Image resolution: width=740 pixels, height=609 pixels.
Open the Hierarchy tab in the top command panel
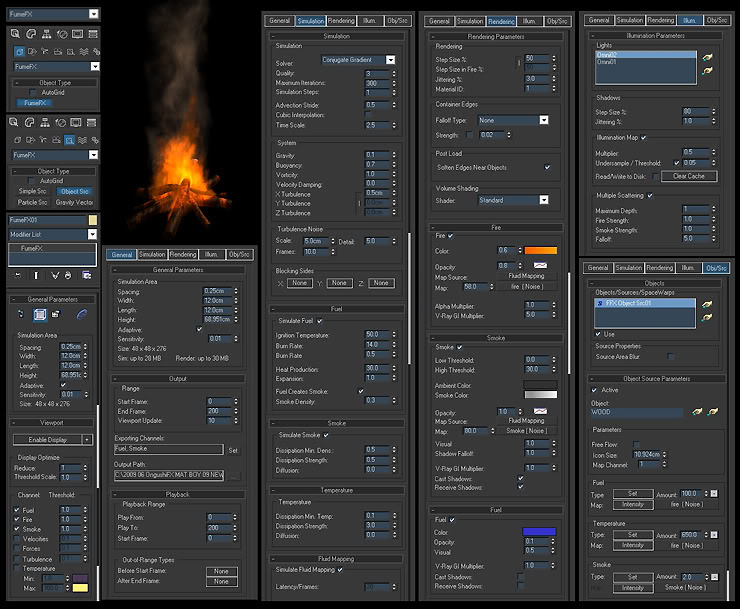tap(46, 34)
